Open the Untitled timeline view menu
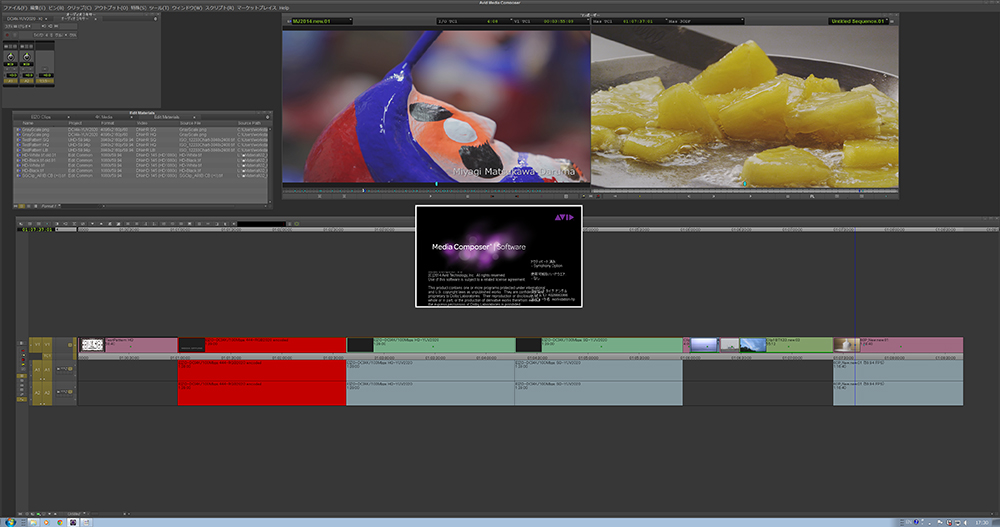 click(77, 514)
